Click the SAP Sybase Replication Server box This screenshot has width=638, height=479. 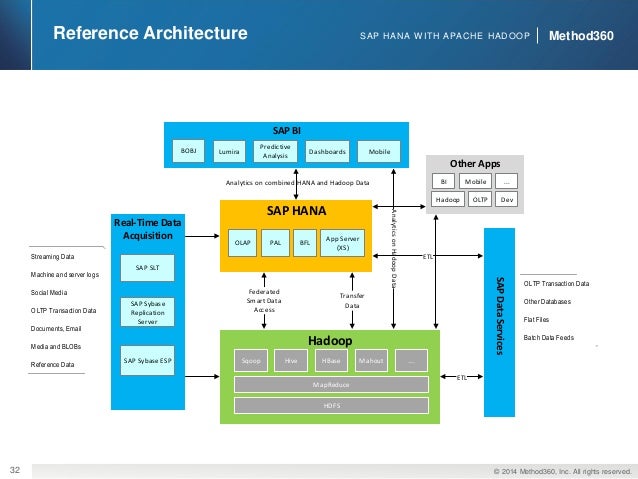[147, 312]
